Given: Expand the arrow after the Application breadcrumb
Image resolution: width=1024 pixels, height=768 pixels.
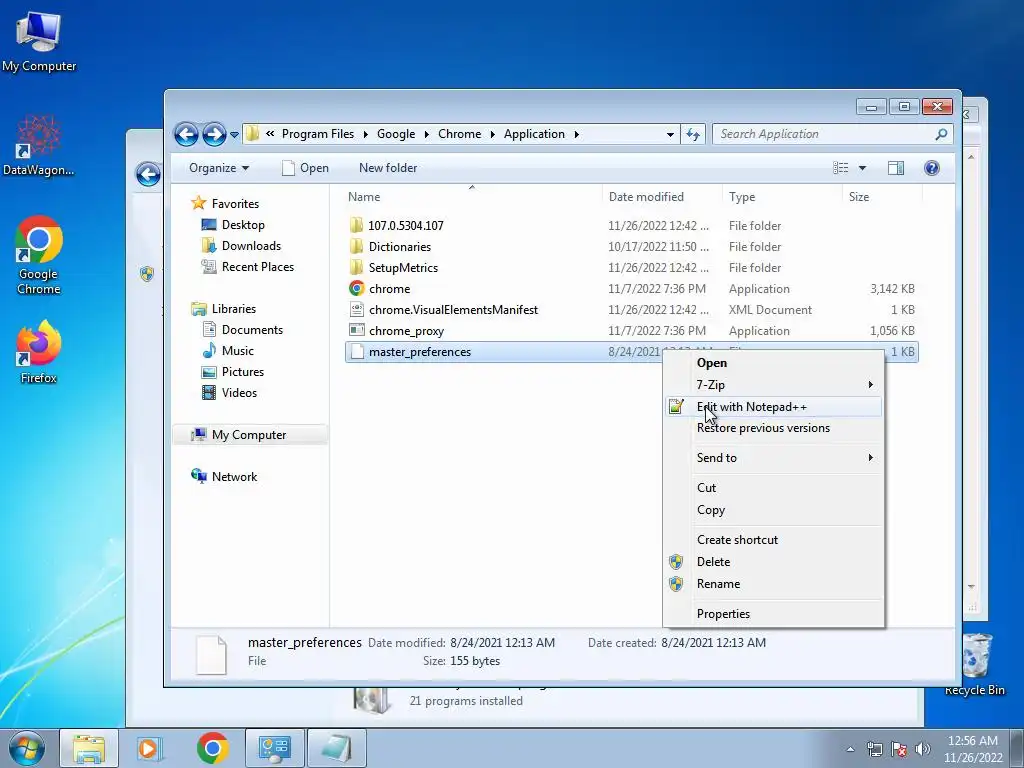Looking at the screenshot, I should tap(577, 134).
